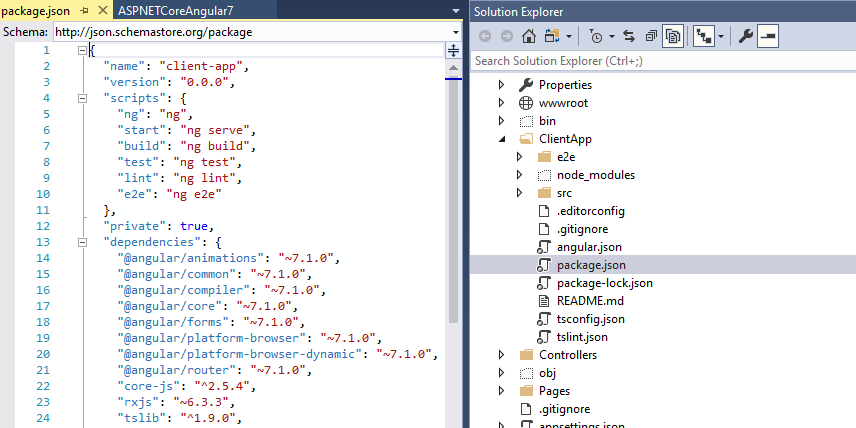
Task: Open the Pending Changes Filter dropdown arrow
Action: coord(612,37)
